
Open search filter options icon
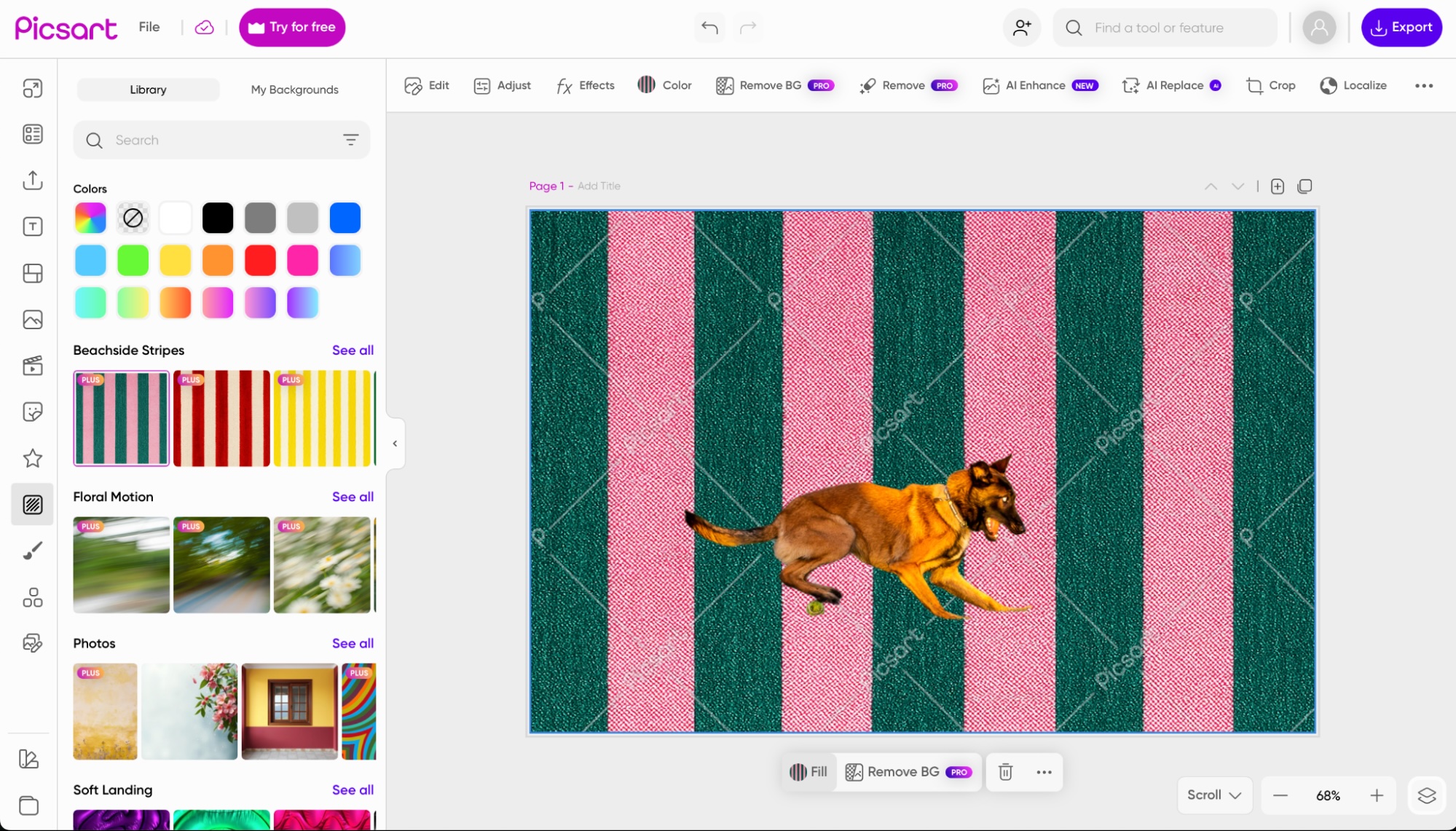coord(351,140)
